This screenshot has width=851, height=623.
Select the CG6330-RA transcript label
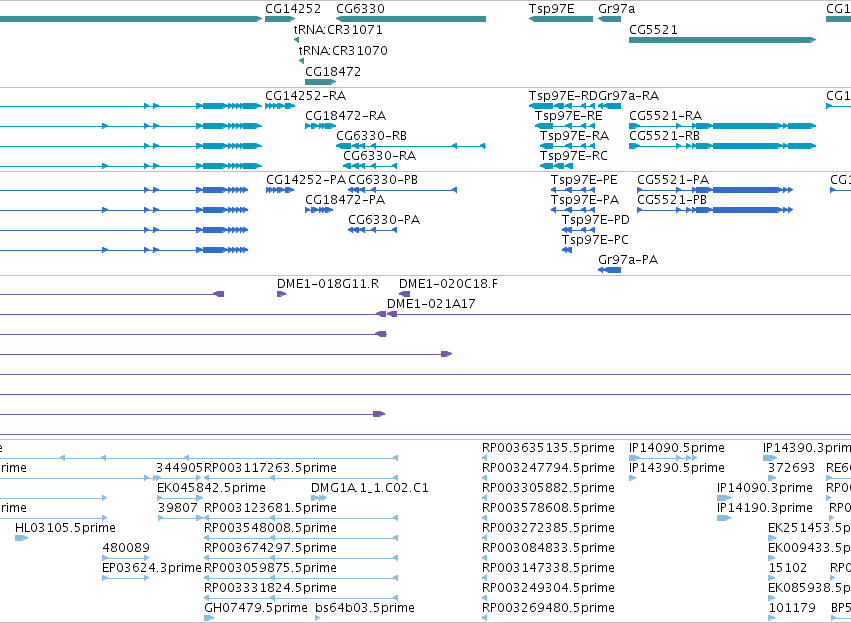click(379, 156)
